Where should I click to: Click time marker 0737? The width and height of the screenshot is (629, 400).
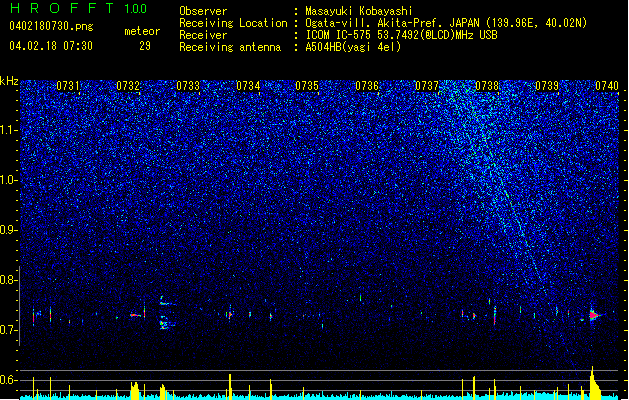[x=427, y=86]
